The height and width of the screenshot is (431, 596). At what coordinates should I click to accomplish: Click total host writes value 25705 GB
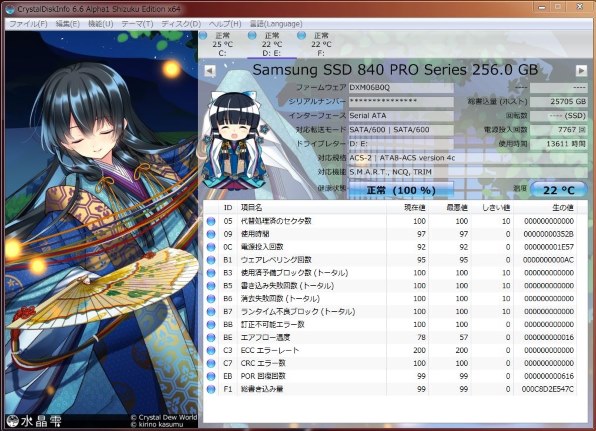(558, 102)
